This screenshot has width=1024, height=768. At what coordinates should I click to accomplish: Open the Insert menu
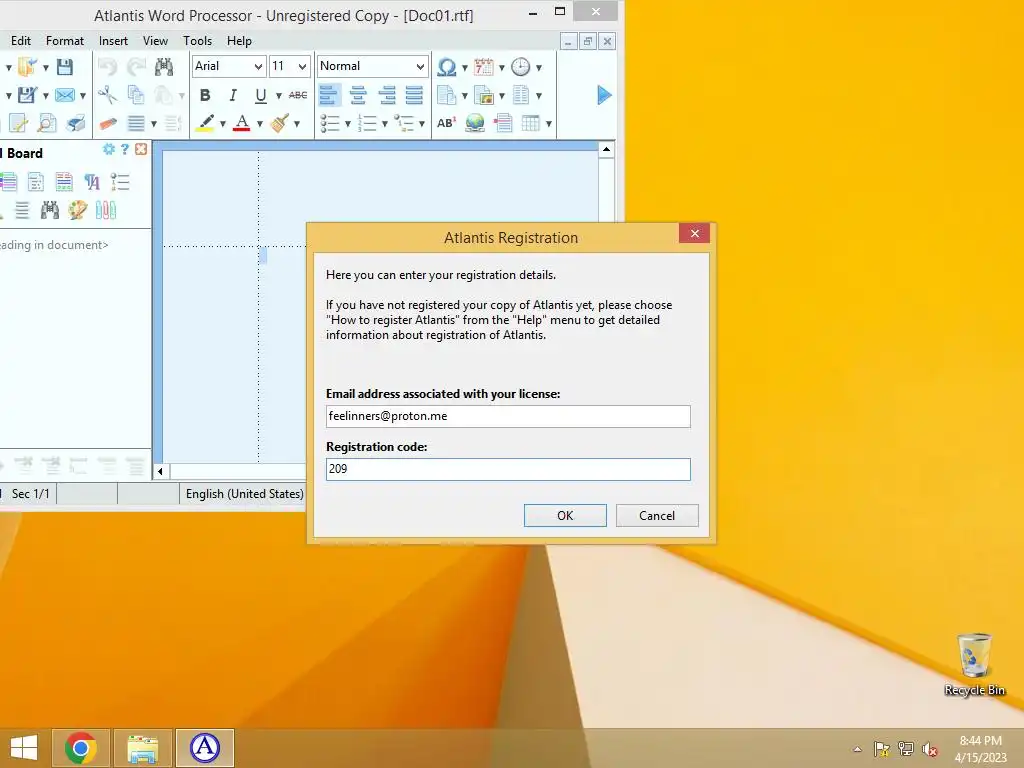[x=113, y=40]
